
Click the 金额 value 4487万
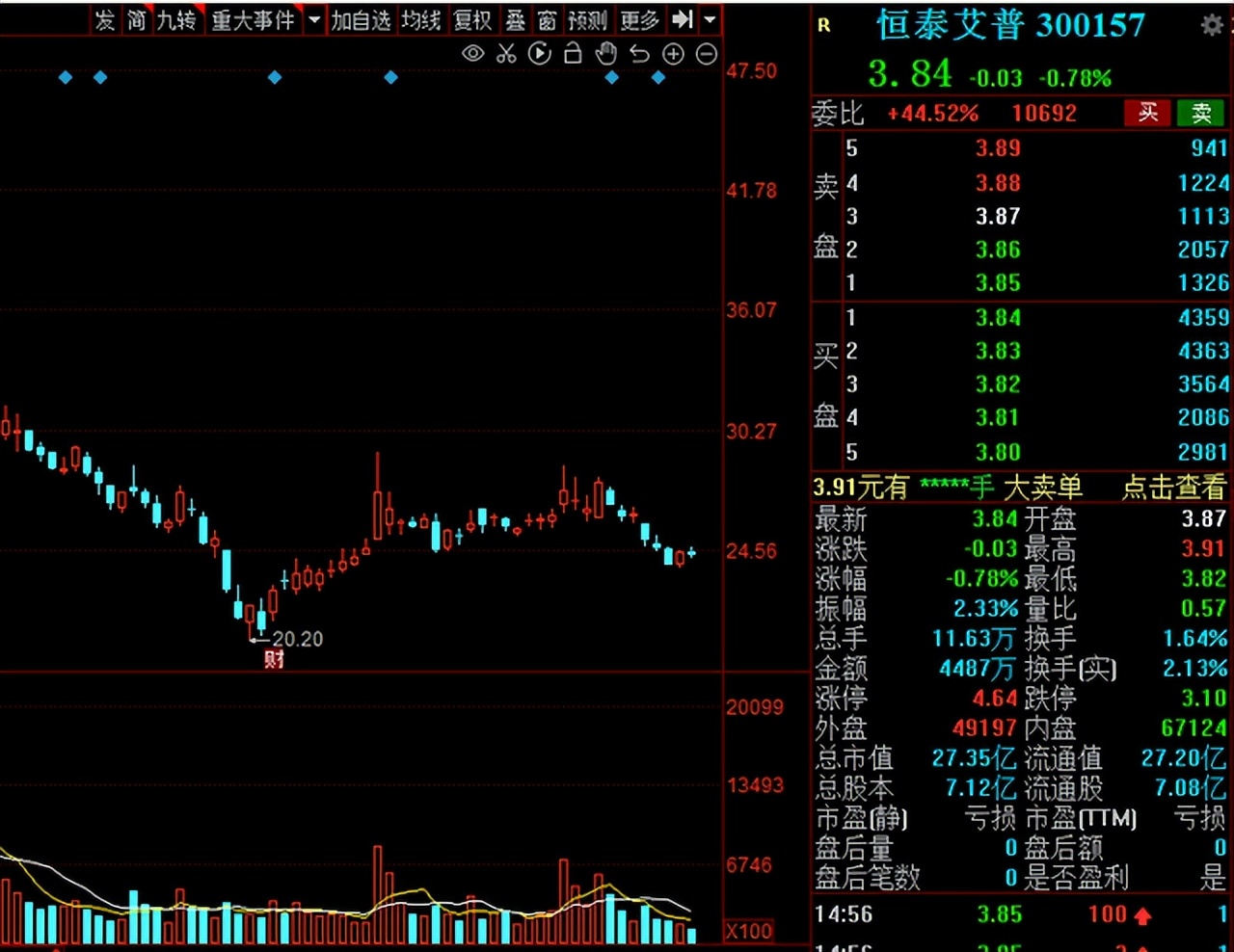(x=979, y=669)
